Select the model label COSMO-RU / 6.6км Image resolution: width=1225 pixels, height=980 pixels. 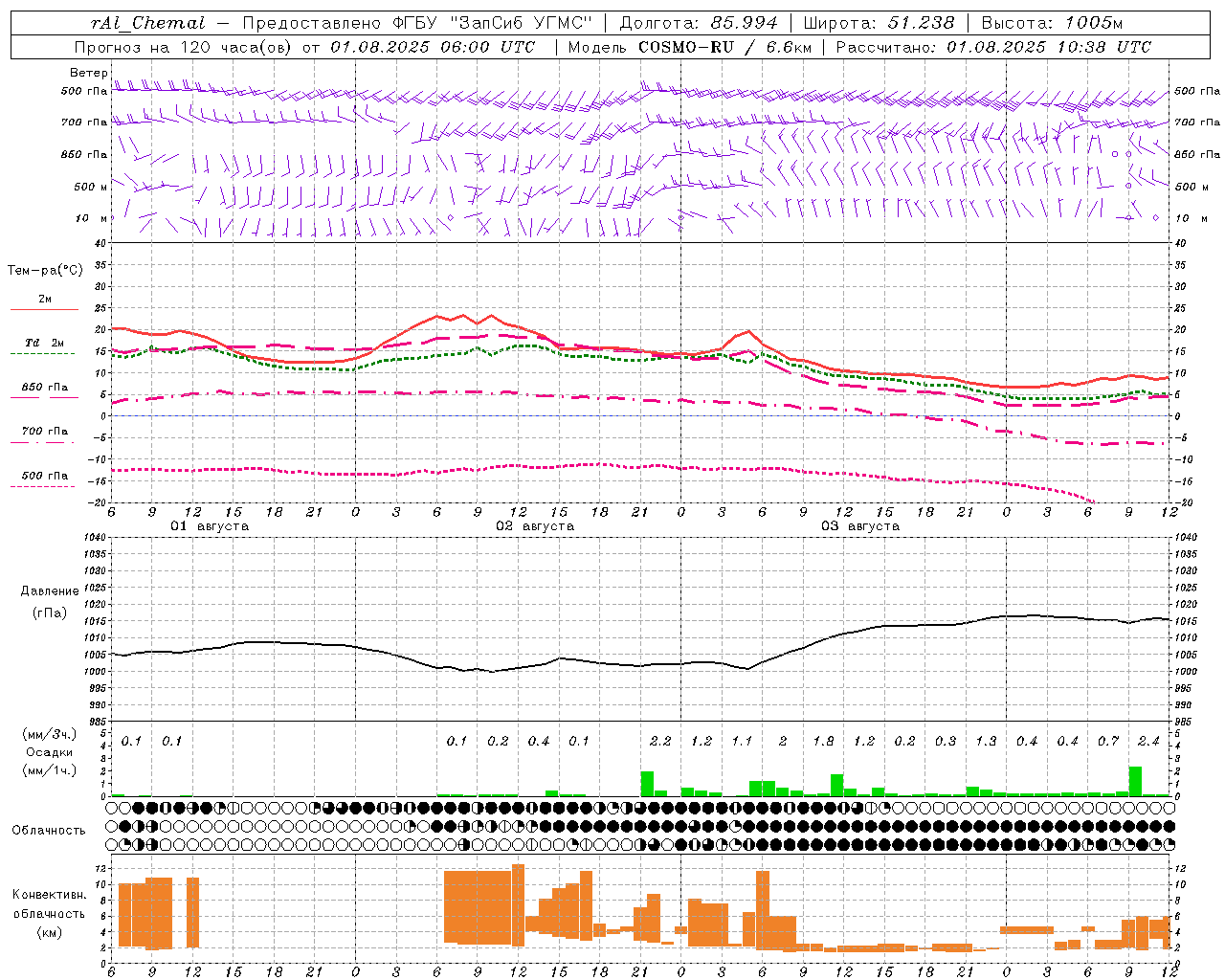[724, 47]
